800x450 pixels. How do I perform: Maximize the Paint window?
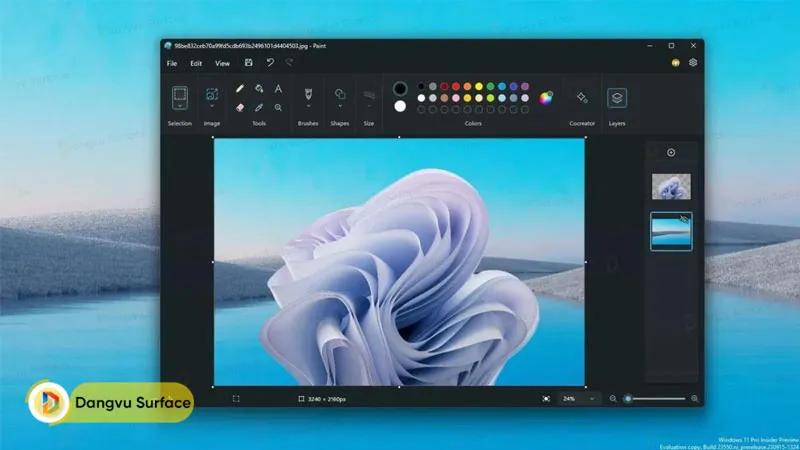pos(671,45)
